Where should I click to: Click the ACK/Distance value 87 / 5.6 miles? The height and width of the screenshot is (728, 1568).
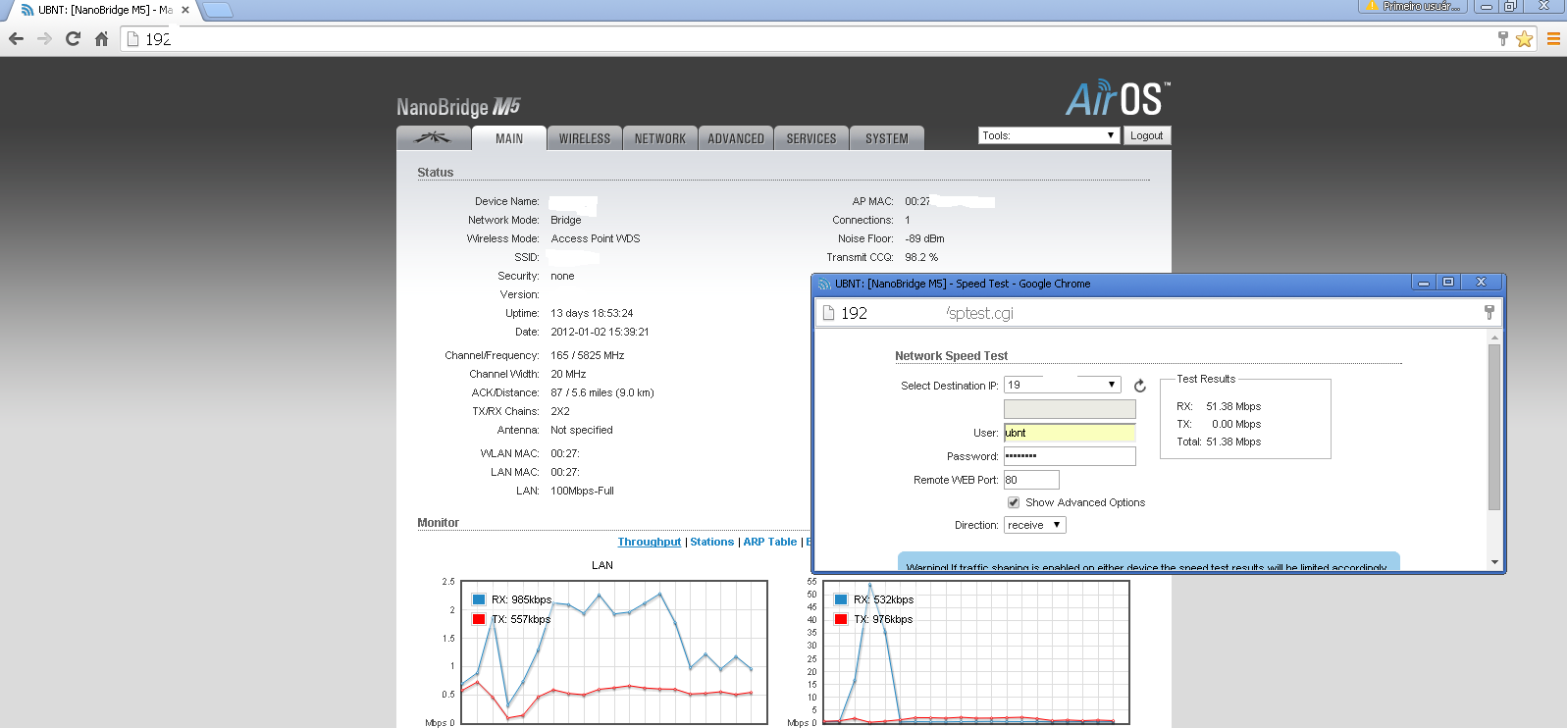pyautogui.click(x=602, y=392)
